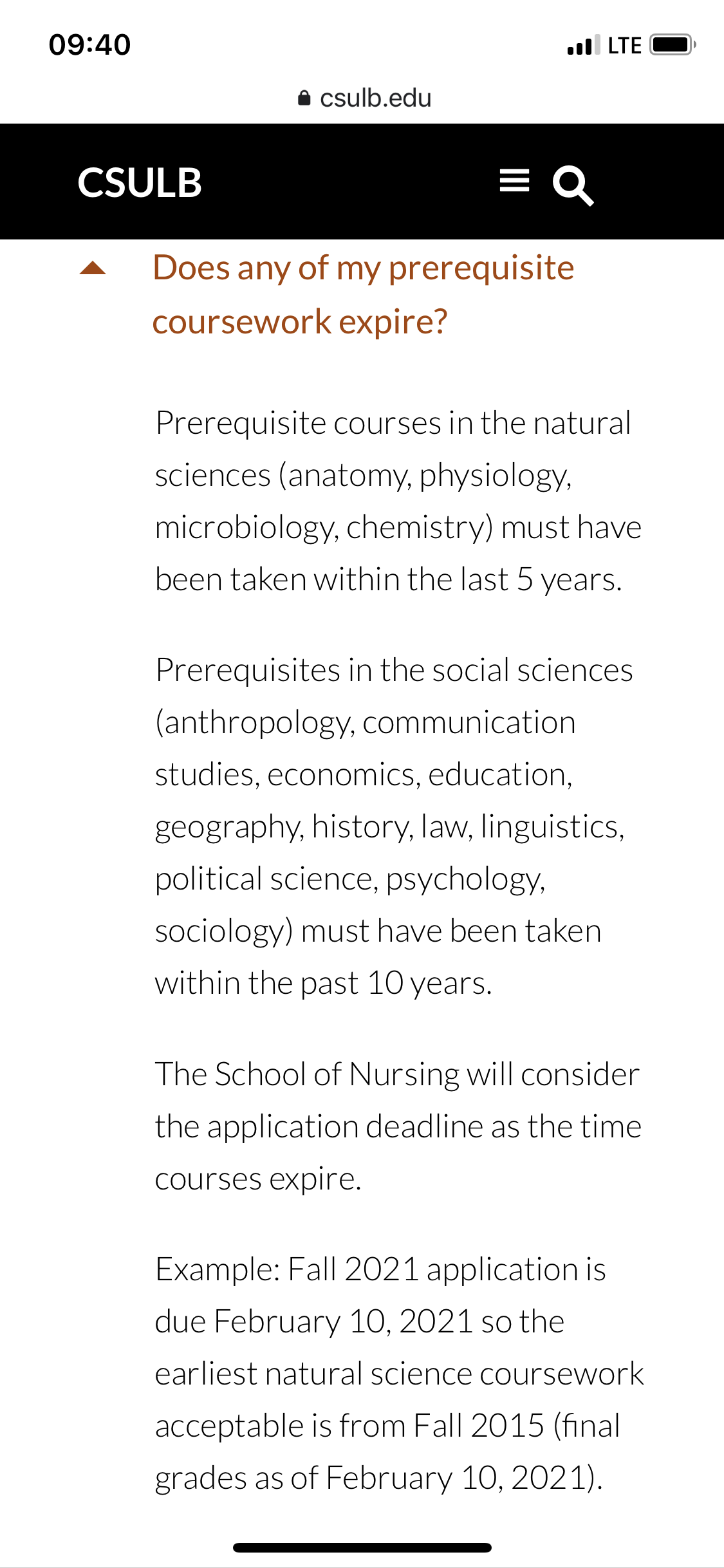This screenshot has width=724, height=1568.
Task: Tap the cellular signal bars icon
Action: tap(584, 45)
